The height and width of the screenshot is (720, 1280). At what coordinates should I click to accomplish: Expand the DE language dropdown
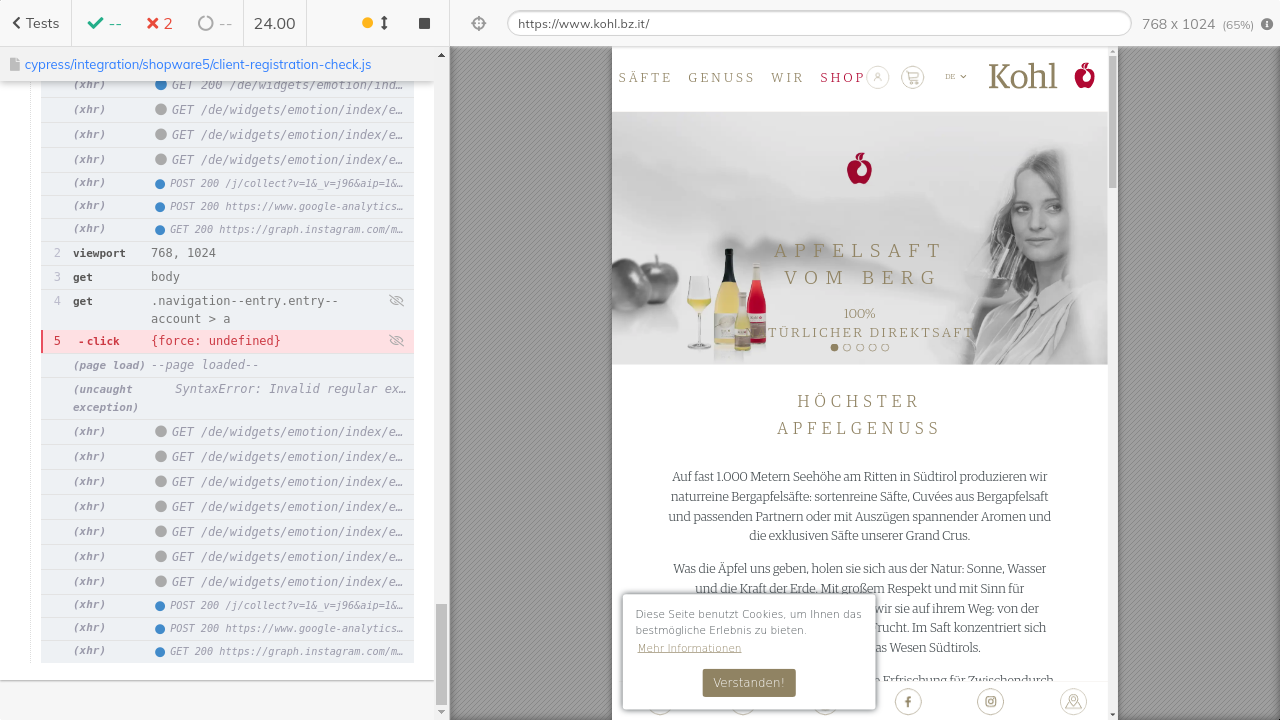tap(956, 77)
